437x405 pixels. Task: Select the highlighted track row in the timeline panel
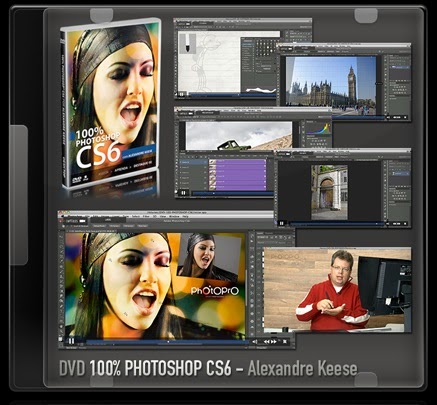coord(193,162)
